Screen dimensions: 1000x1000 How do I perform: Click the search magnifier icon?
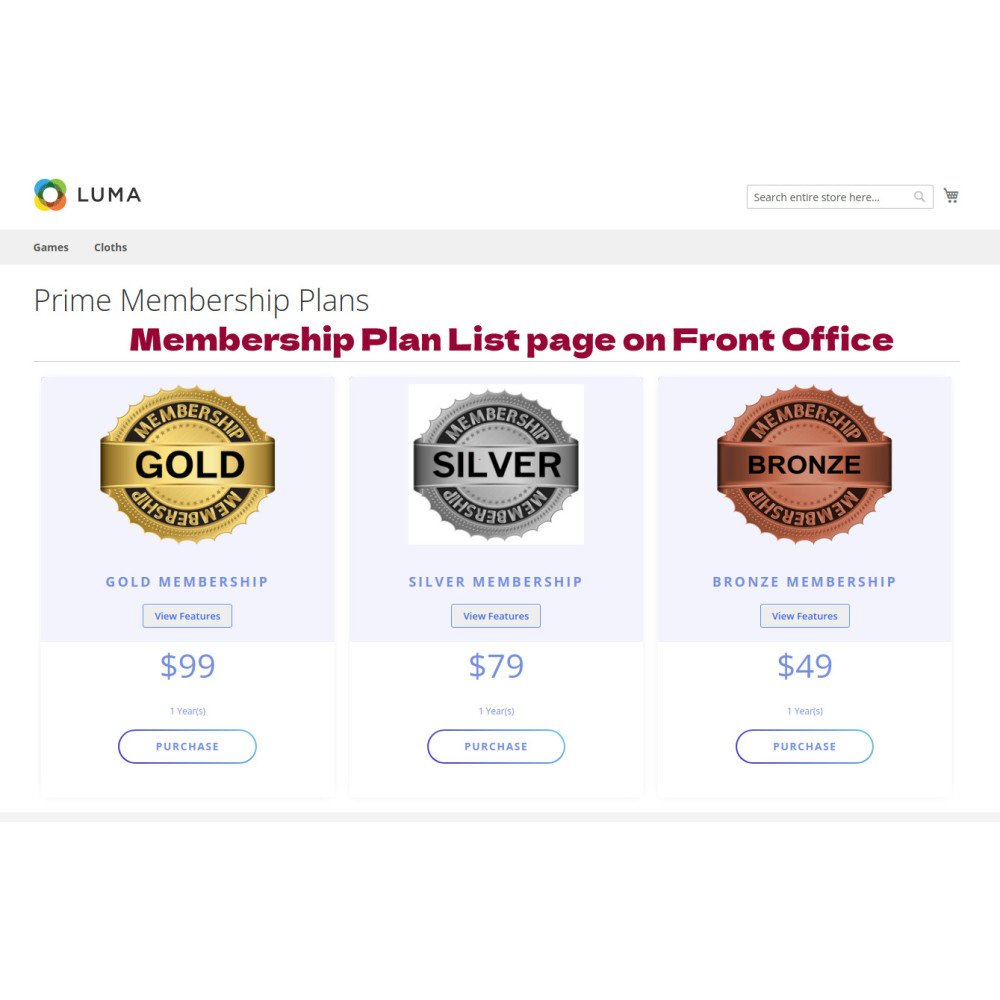click(919, 197)
